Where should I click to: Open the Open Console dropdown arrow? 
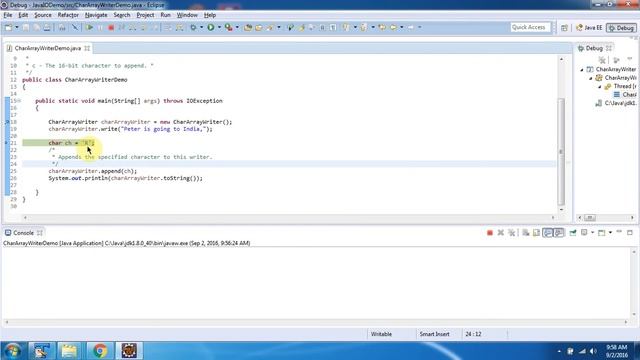coord(610,233)
